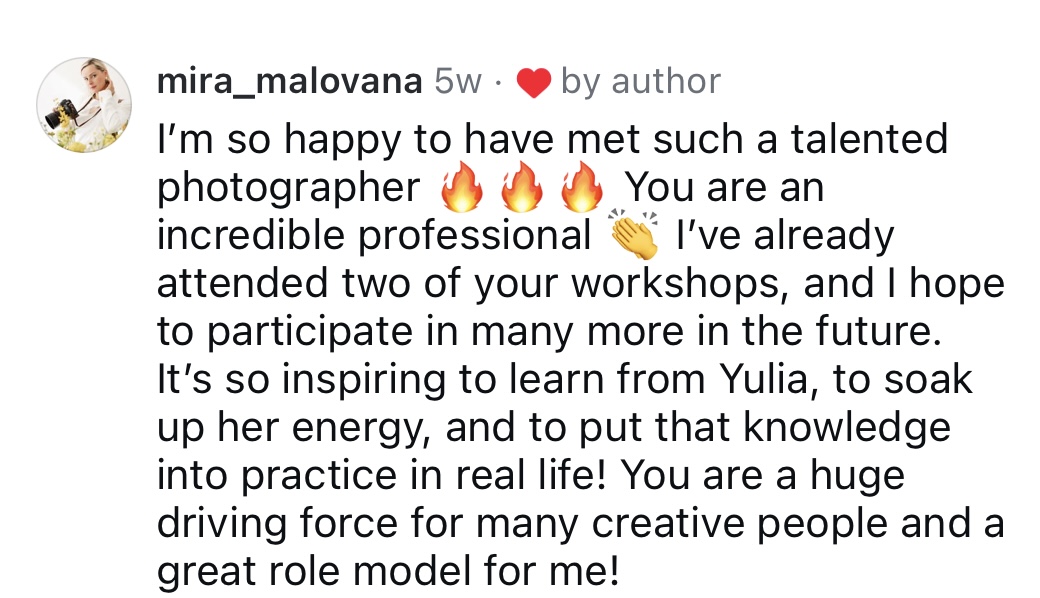Click the clapping hands emoji
This screenshot has width=1040, height=598.
pos(635,236)
